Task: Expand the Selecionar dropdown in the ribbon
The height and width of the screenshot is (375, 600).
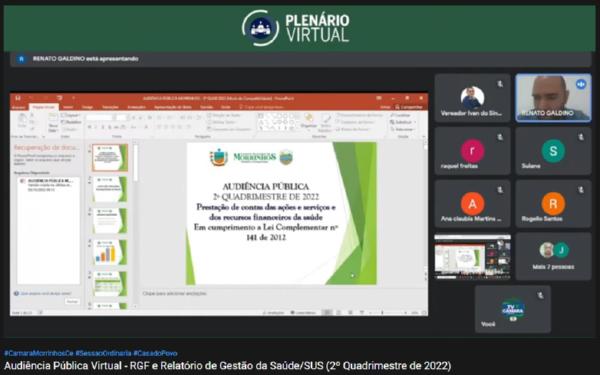Action: click(x=402, y=129)
